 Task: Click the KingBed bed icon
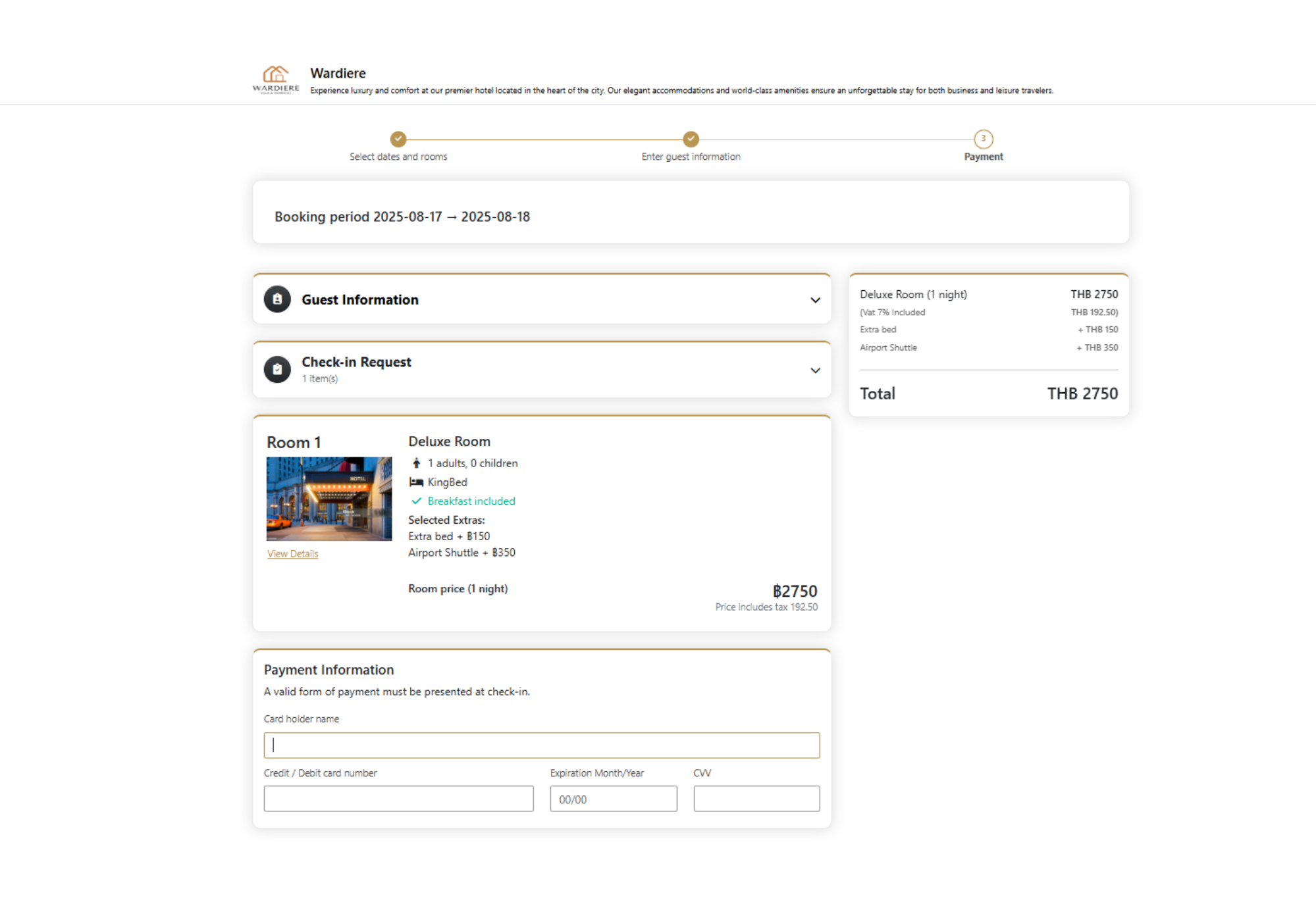click(416, 482)
